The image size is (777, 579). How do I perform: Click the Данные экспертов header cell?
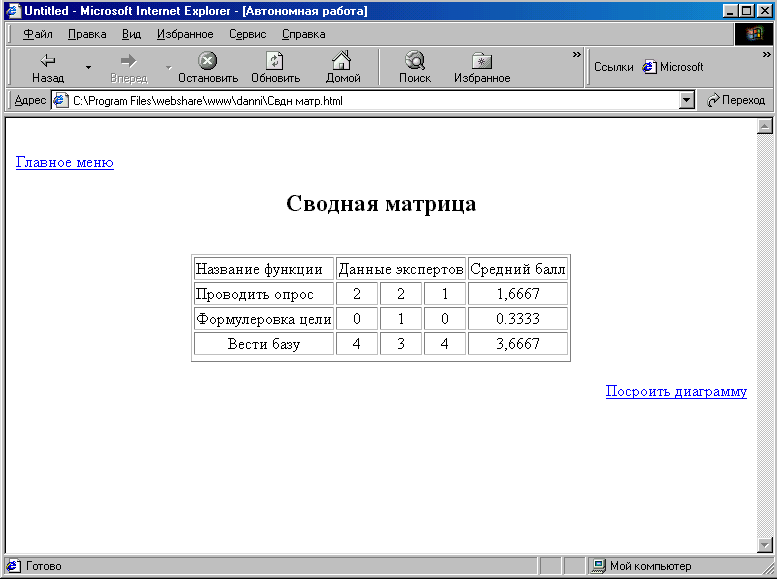coord(401,269)
